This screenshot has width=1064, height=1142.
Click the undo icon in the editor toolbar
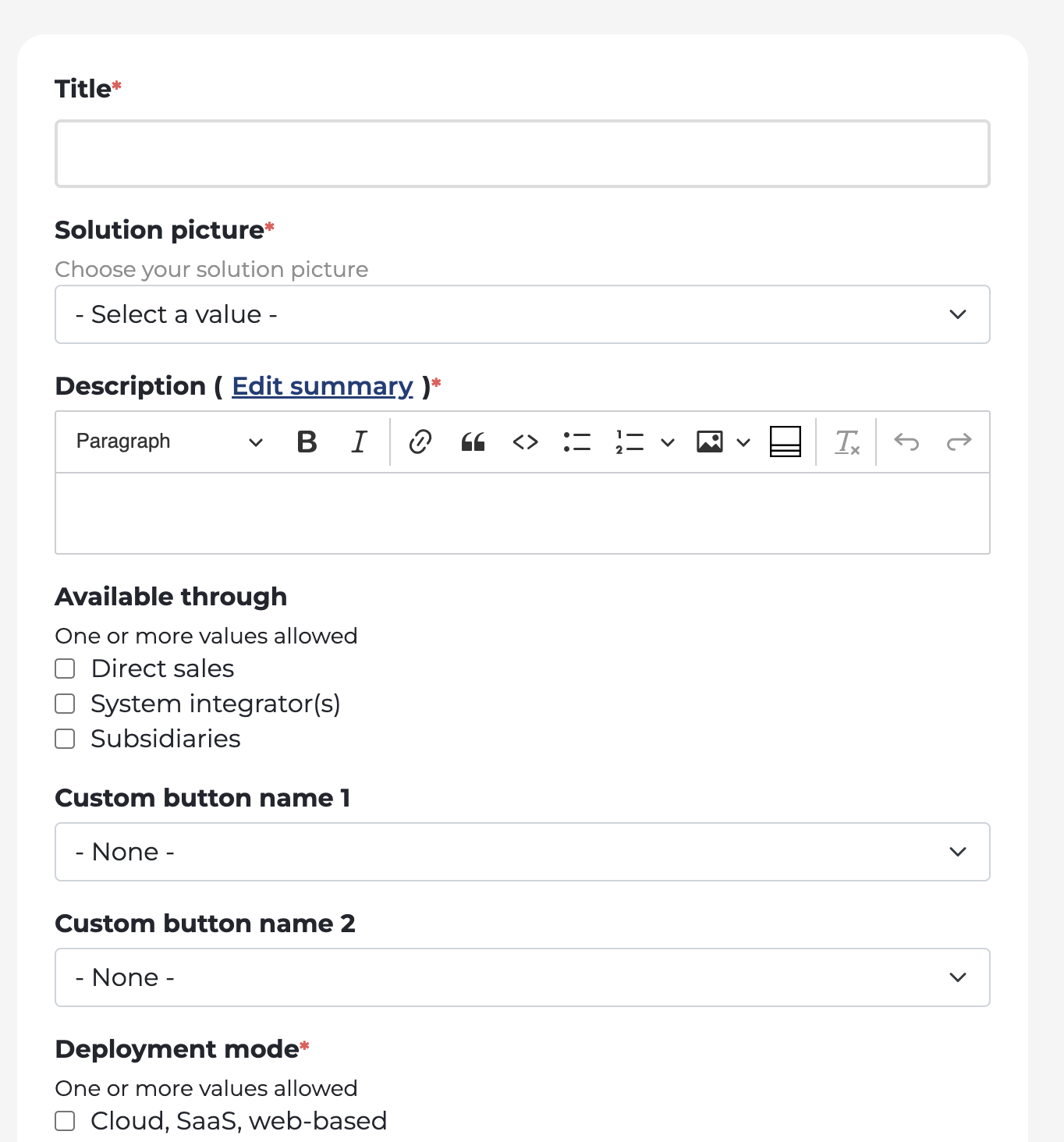pos(906,442)
